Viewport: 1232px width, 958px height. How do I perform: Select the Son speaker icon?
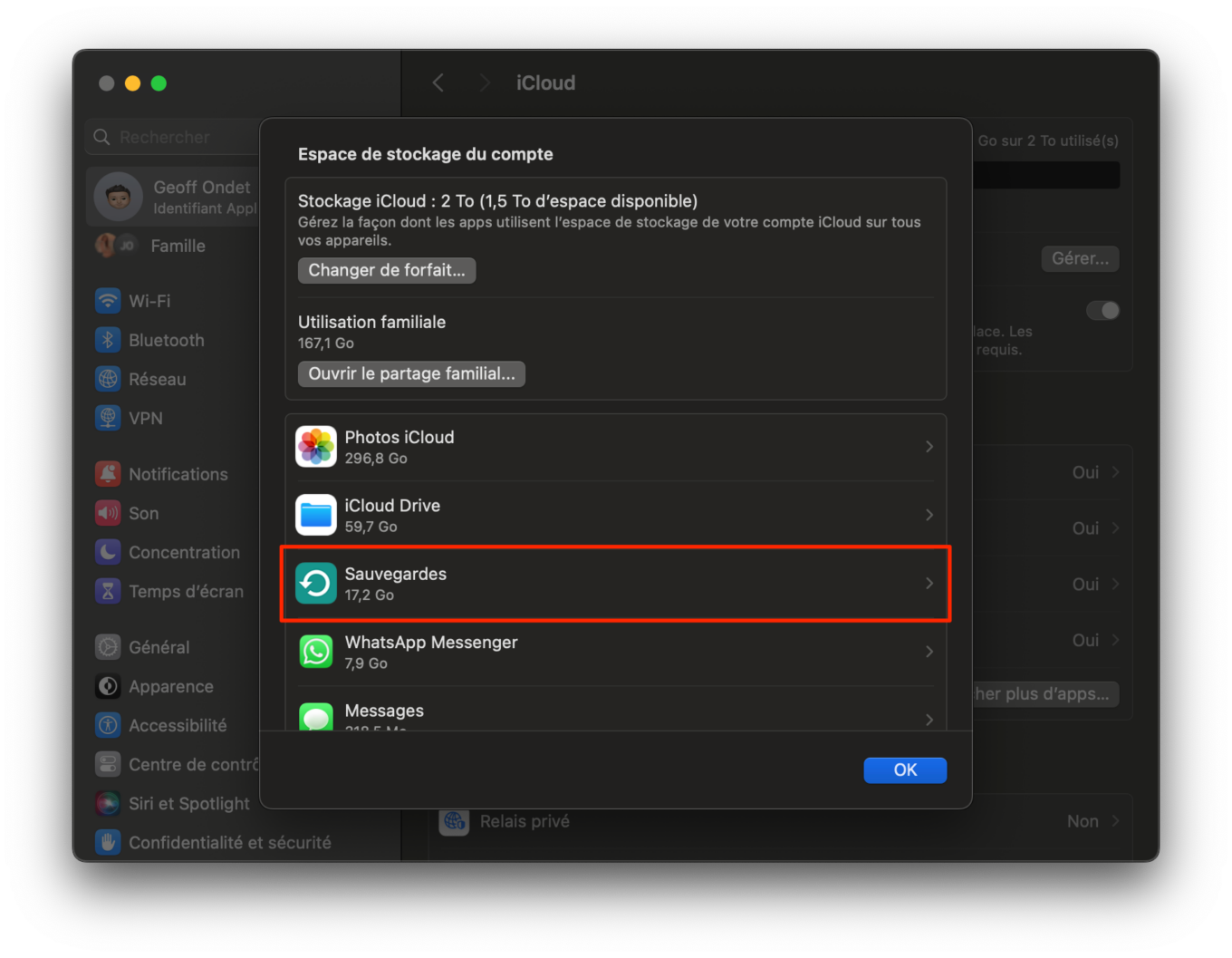pyautogui.click(x=108, y=513)
